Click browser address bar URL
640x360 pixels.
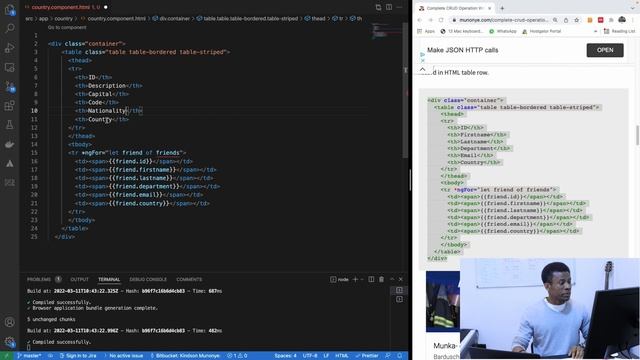point(503,20)
